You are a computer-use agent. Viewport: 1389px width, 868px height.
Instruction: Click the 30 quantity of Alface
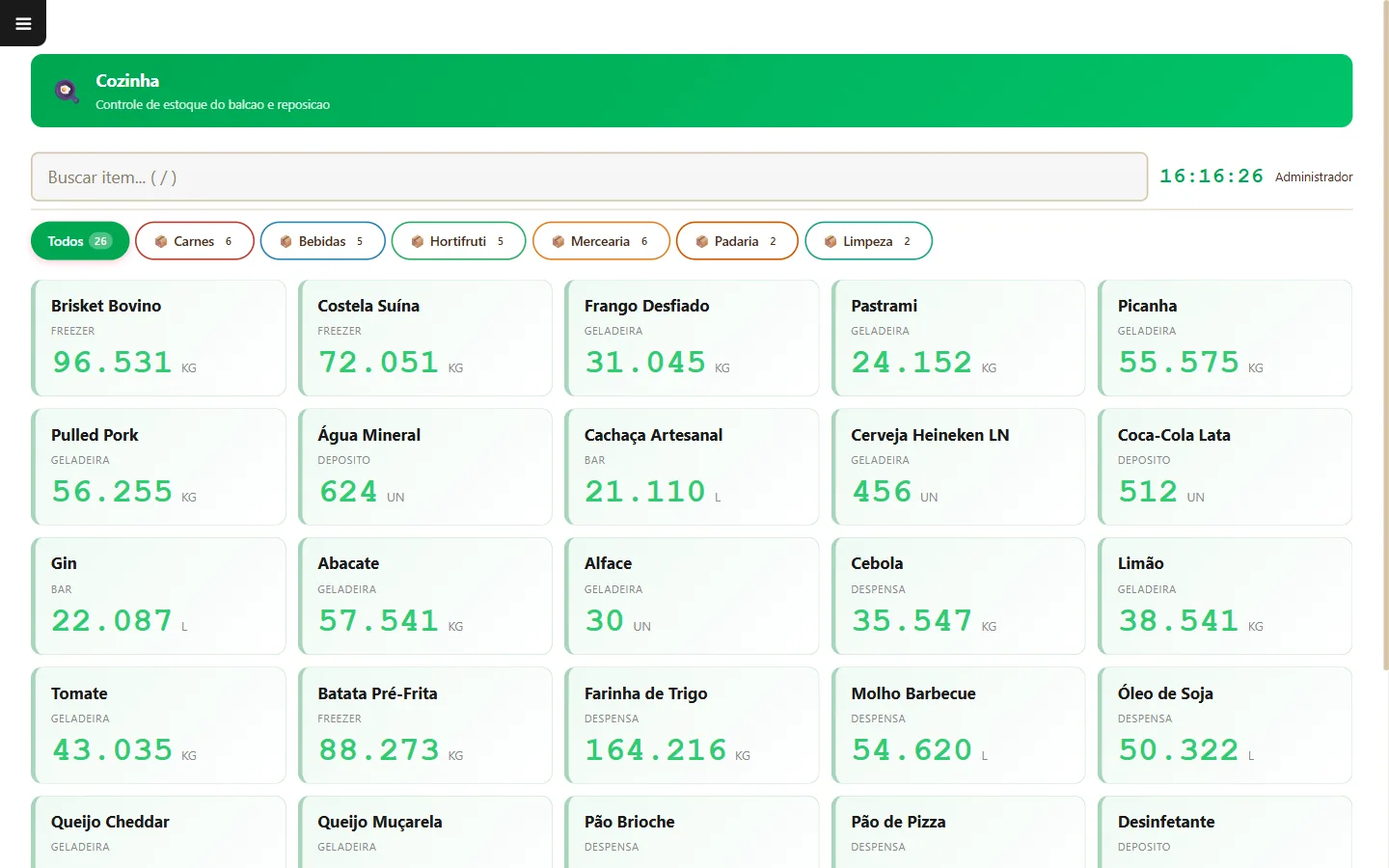[605, 621]
